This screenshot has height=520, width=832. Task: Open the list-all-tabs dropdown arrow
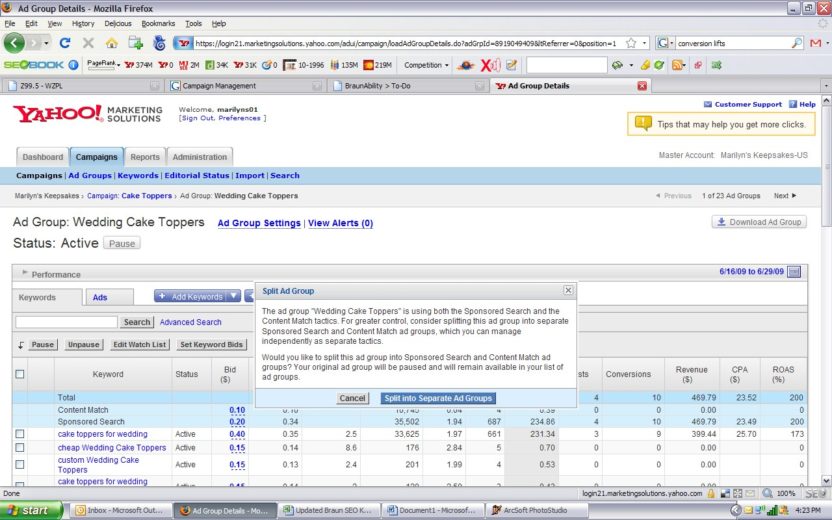[826, 85]
